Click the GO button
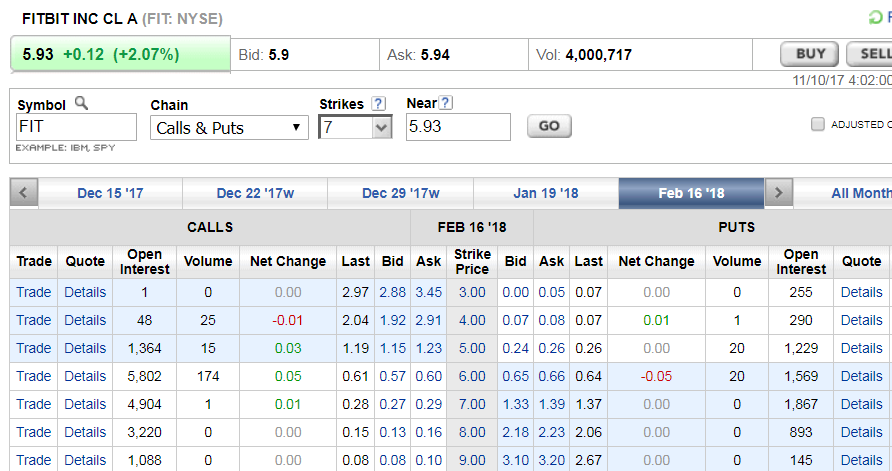The image size is (892, 471). pyautogui.click(x=549, y=126)
